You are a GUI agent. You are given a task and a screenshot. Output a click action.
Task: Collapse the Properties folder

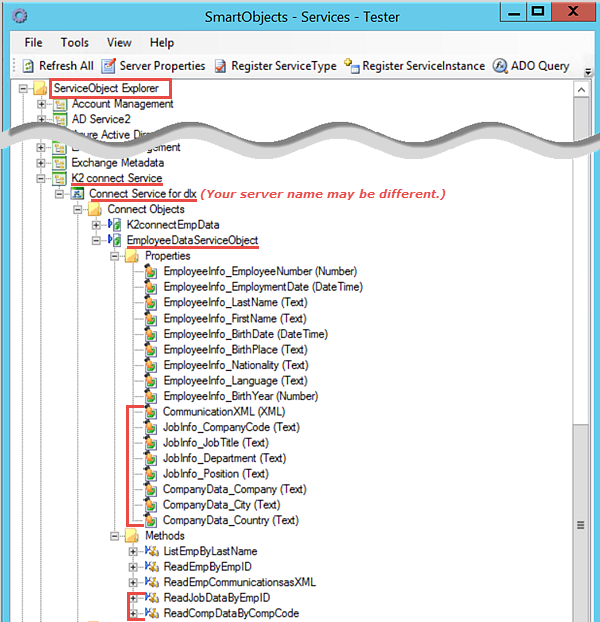(x=114, y=256)
